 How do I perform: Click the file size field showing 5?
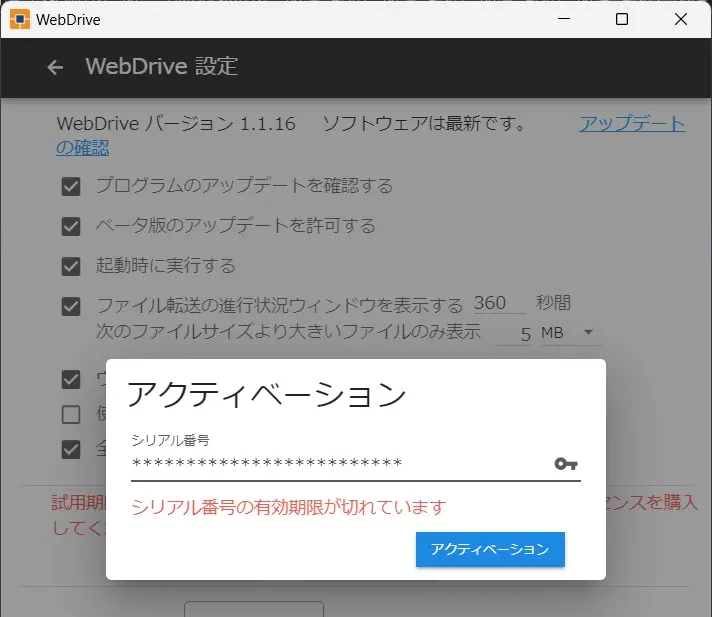(513, 334)
